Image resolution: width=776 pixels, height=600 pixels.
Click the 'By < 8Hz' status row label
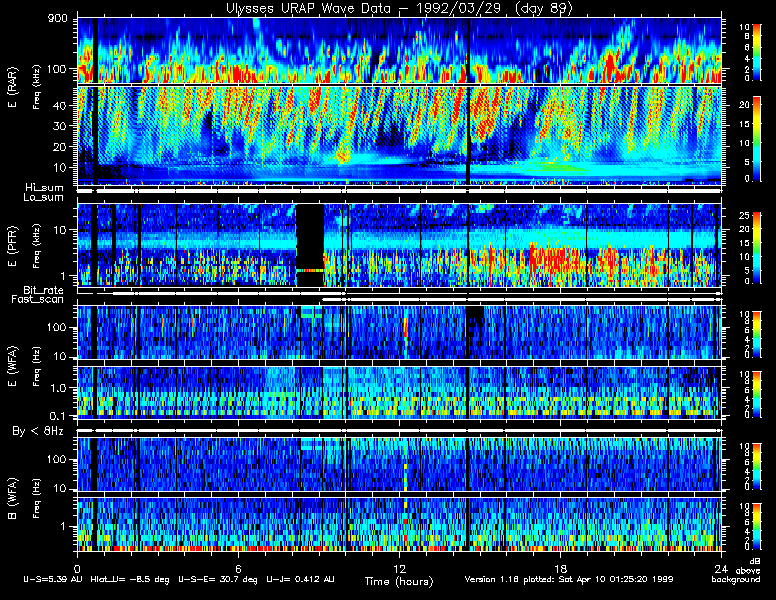pos(38,432)
